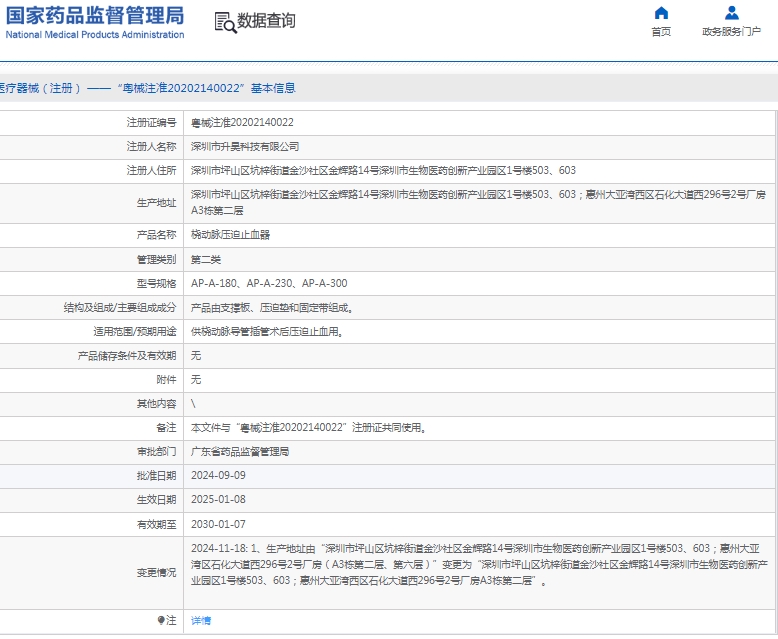
Task: Click the 型号规格 row label
Action: [x=156, y=283]
